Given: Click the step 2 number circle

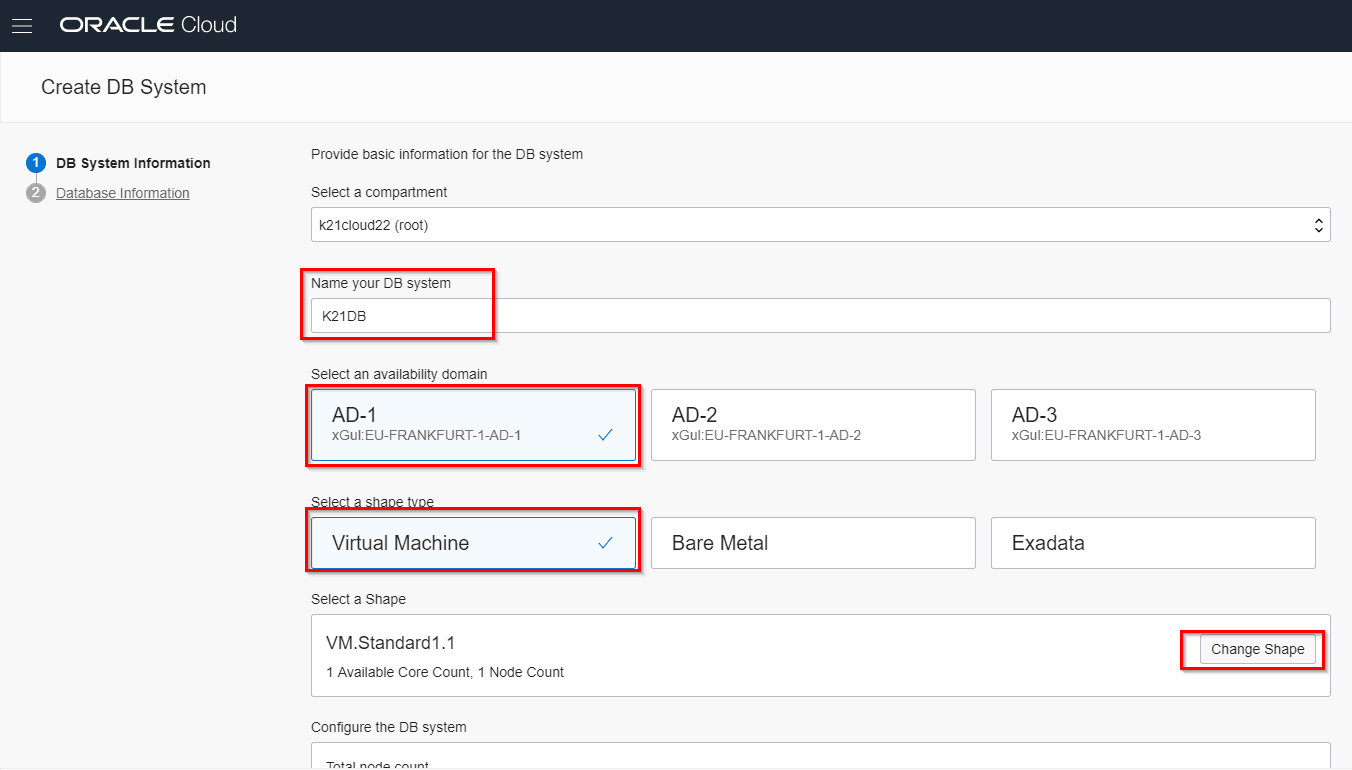Looking at the screenshot, I should 36,193.
